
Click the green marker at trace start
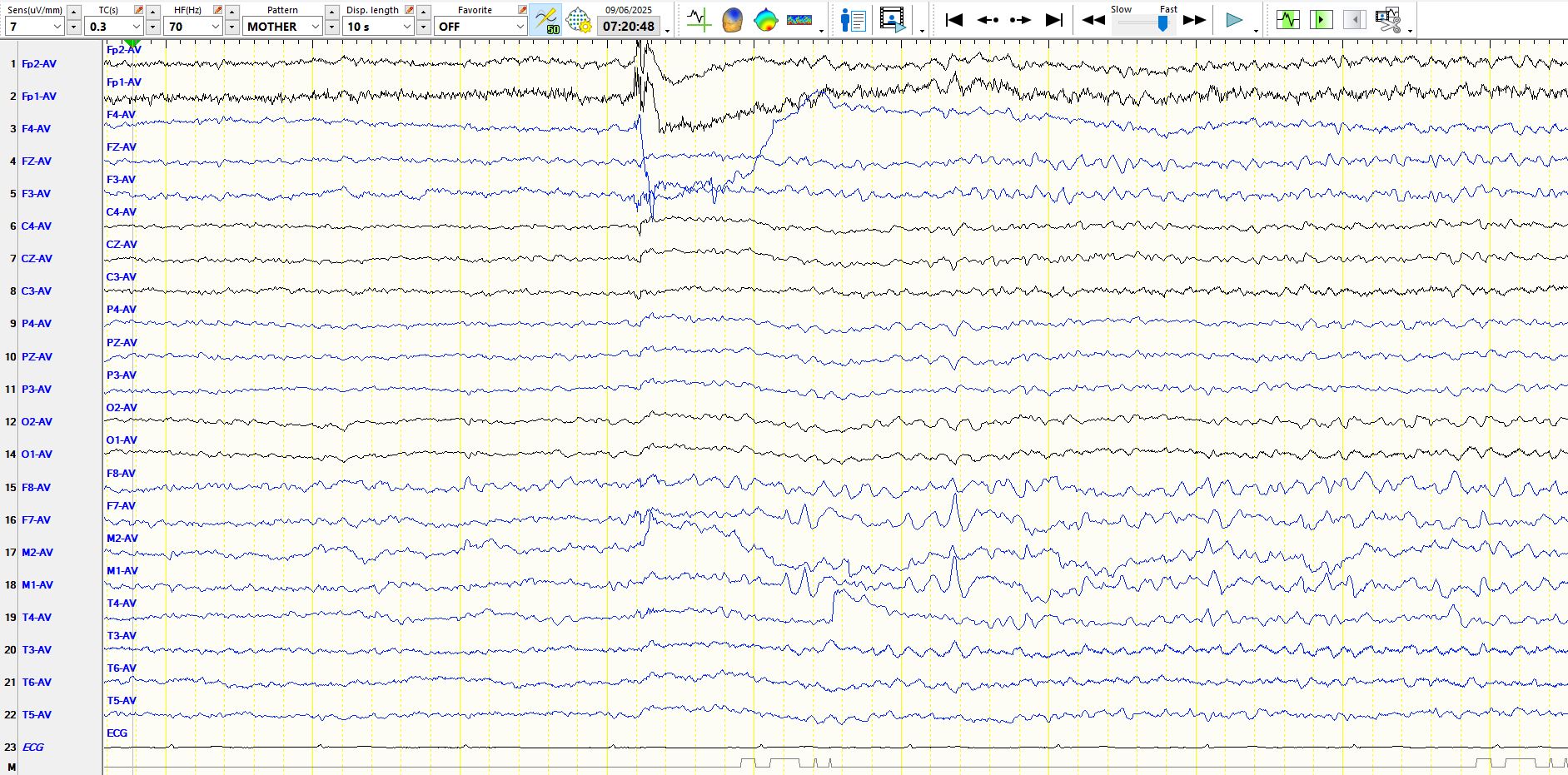(132, 43)
